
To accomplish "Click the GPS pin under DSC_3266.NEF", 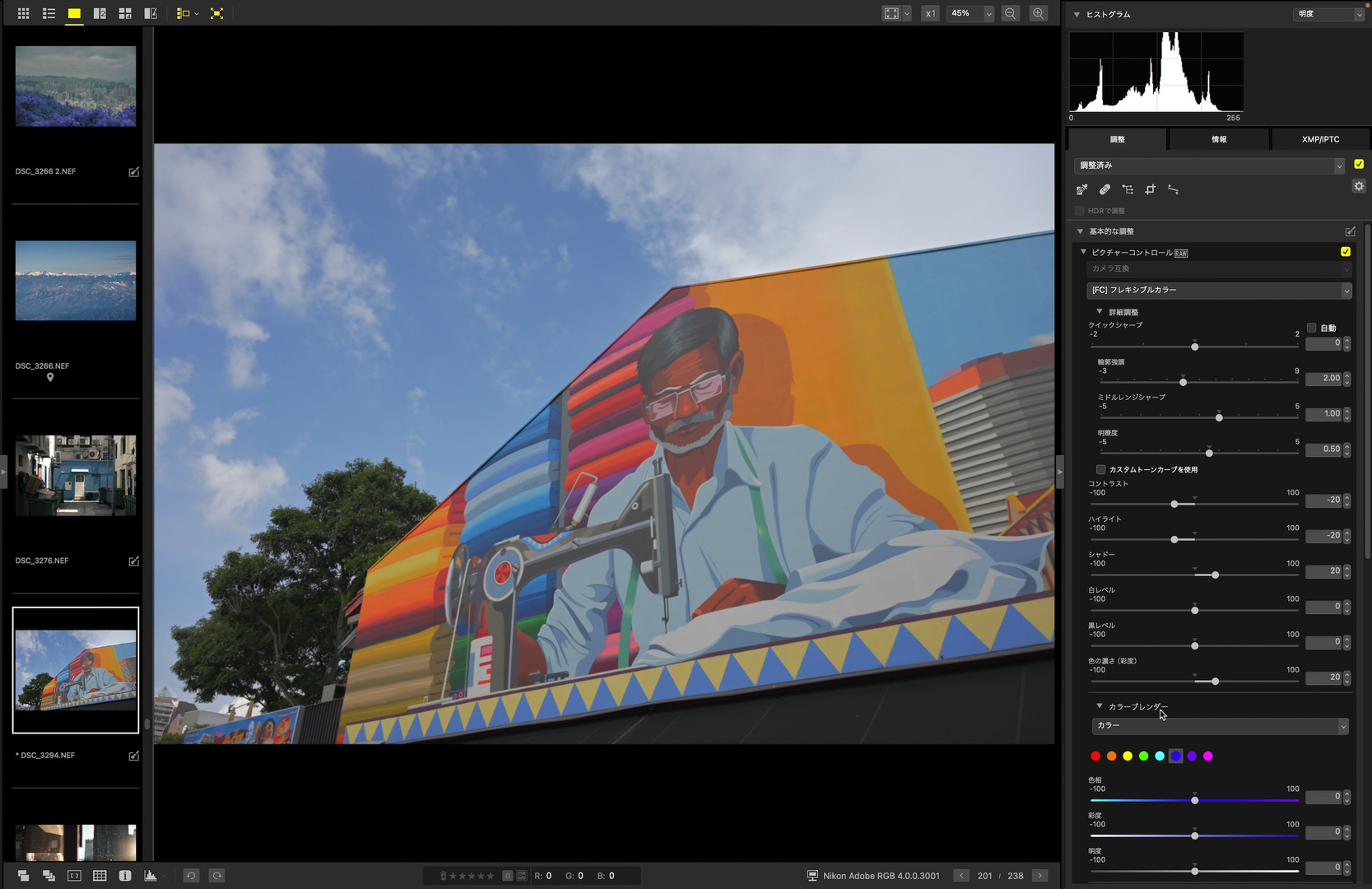I will (50, 378).
